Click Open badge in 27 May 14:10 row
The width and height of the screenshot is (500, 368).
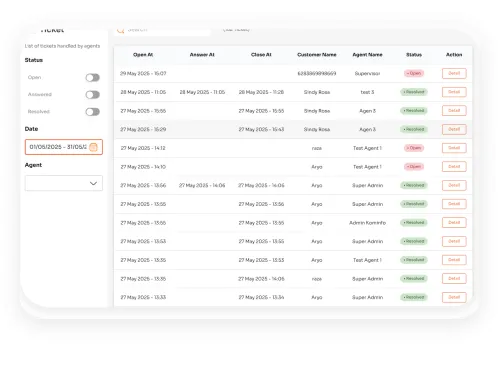(x=414, y=167)
